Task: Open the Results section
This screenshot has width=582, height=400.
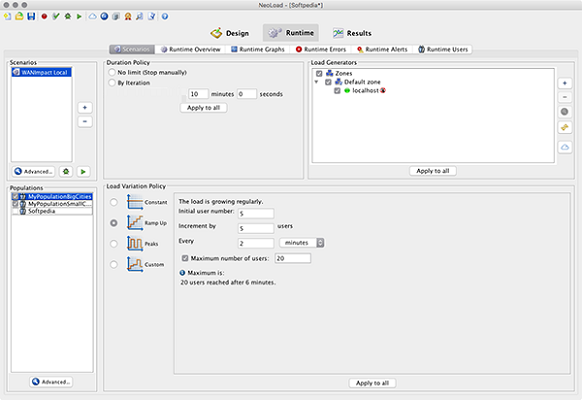Action: (352, 33)
